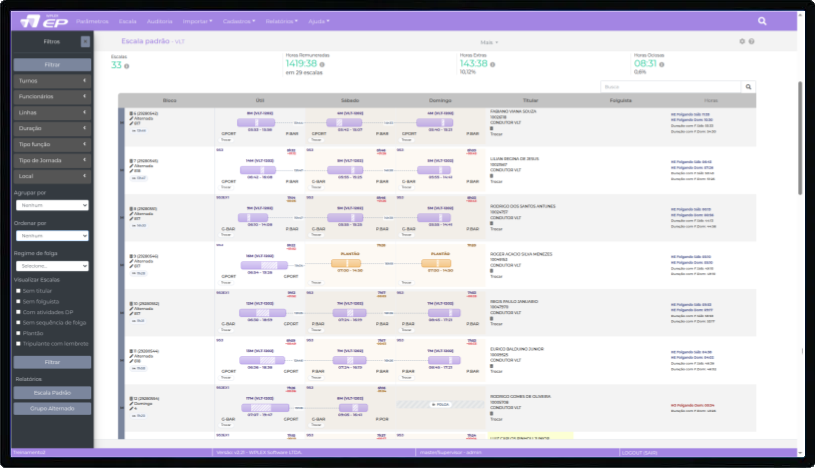
Task: Click the top Filtrar button
Action: (52, 64)
